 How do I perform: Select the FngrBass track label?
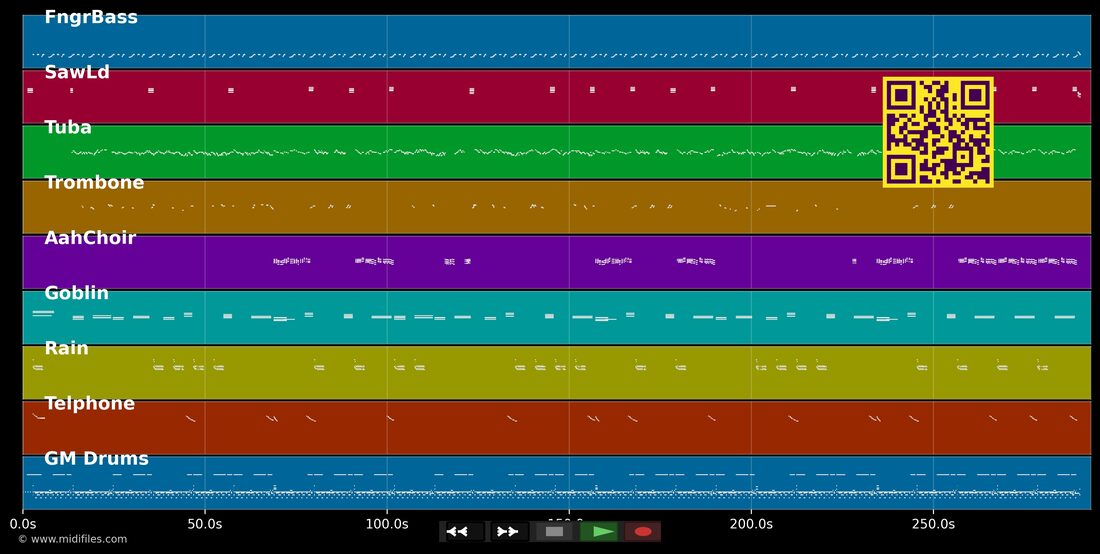[91, 18]
